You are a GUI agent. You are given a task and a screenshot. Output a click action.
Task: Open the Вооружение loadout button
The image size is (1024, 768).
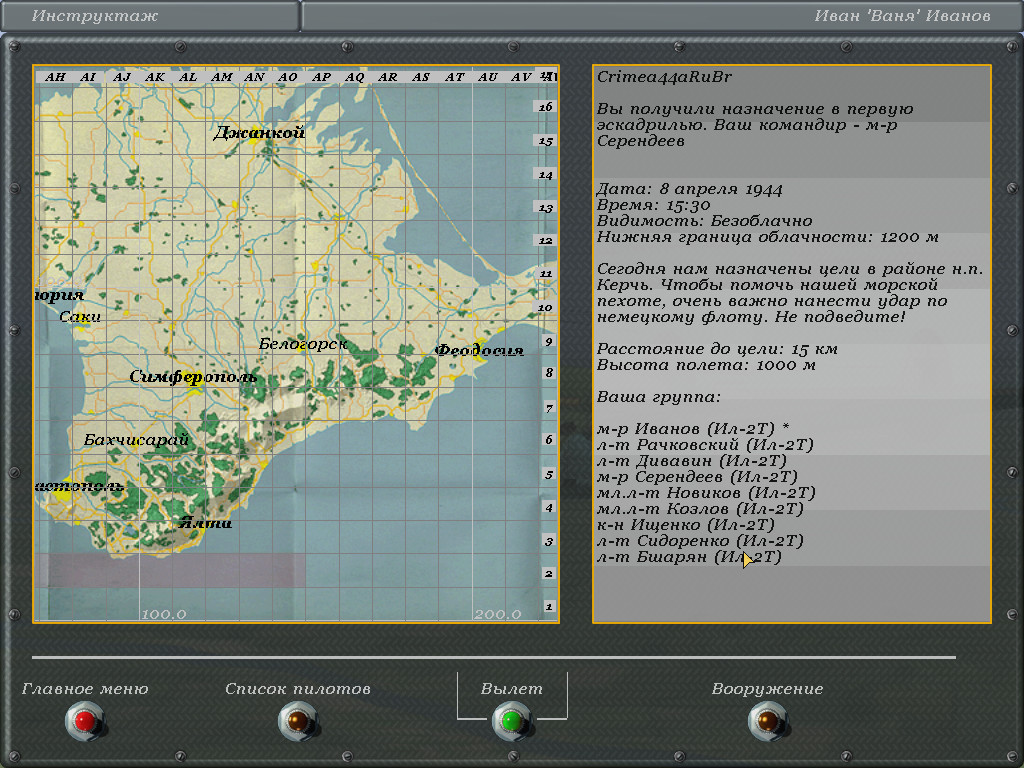tap(767, 720)
